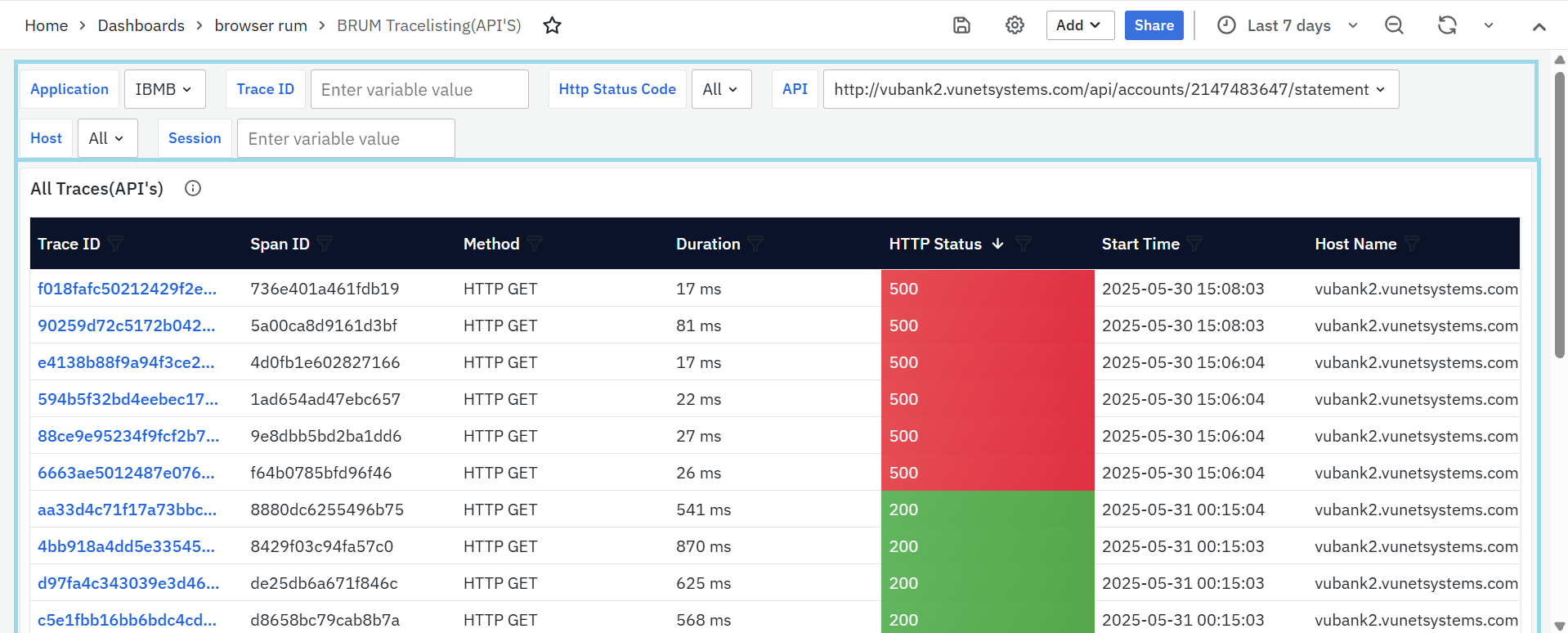Click the Share button
The width and height of the screenshot is (1568, 633).
1154,25
